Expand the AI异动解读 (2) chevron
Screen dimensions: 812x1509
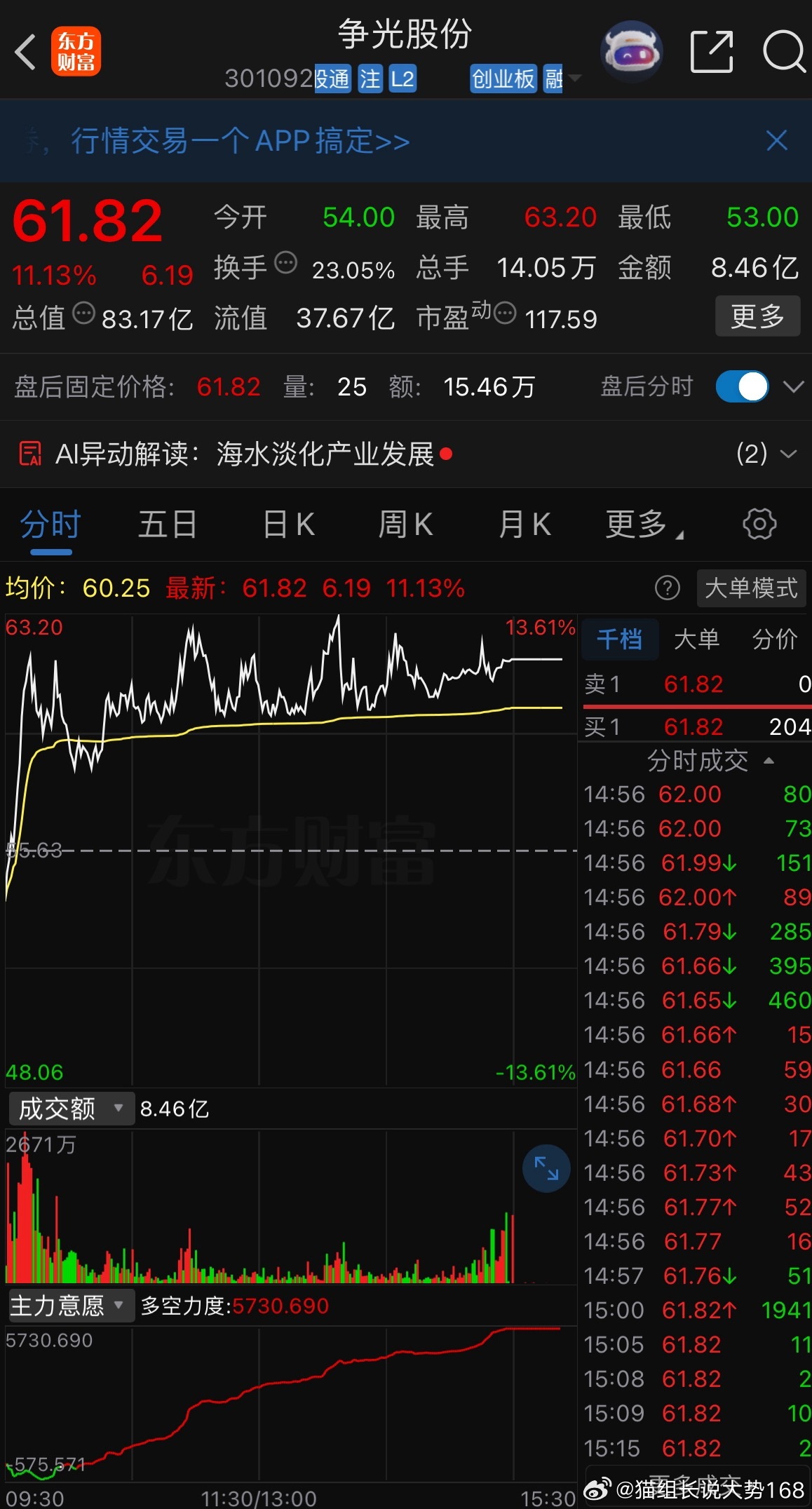click(x=788, y=454)
